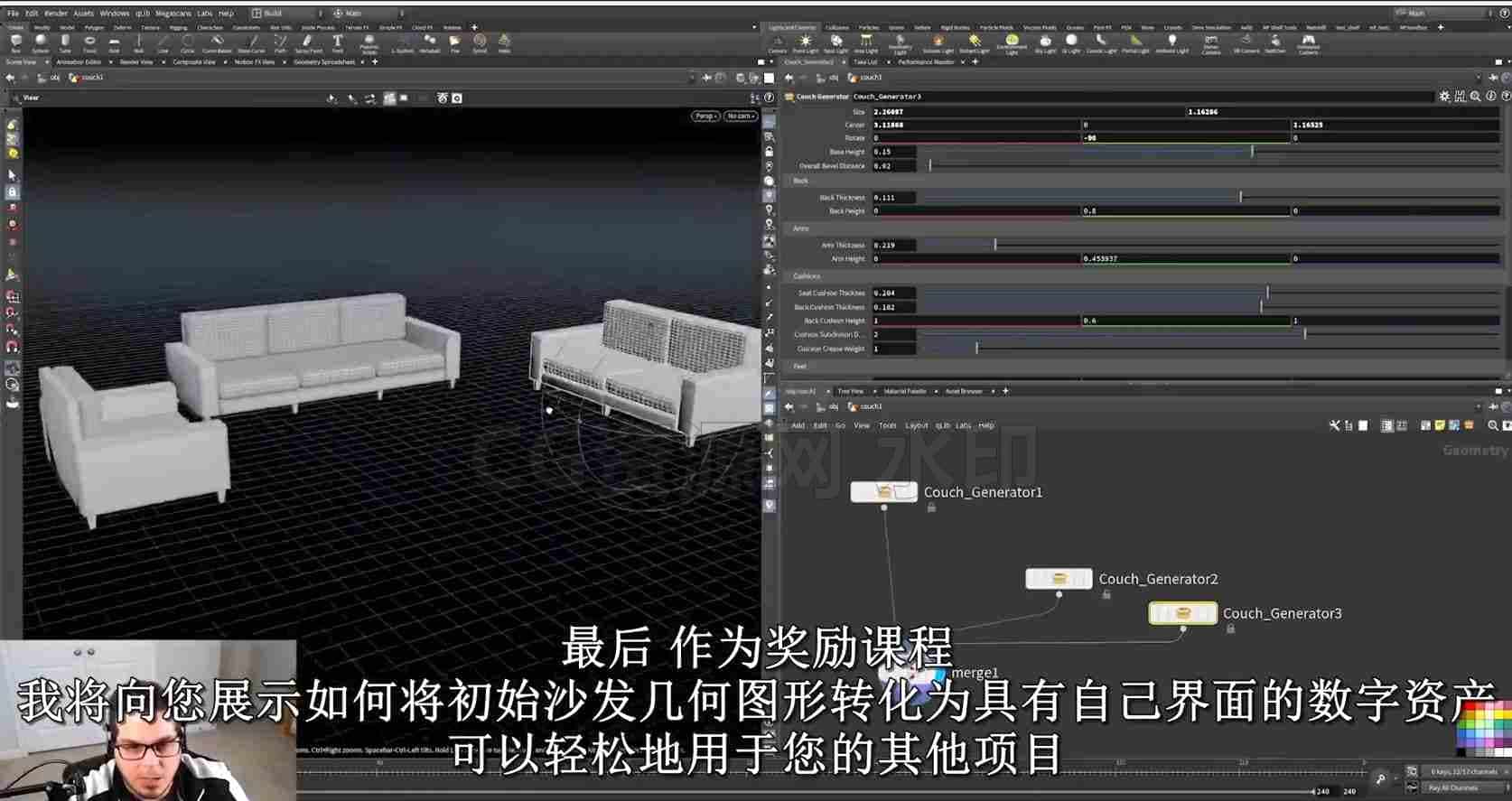Screen dimensions: 1512x801
Task: Select the Font shelf tool
Action: point(337,42)
